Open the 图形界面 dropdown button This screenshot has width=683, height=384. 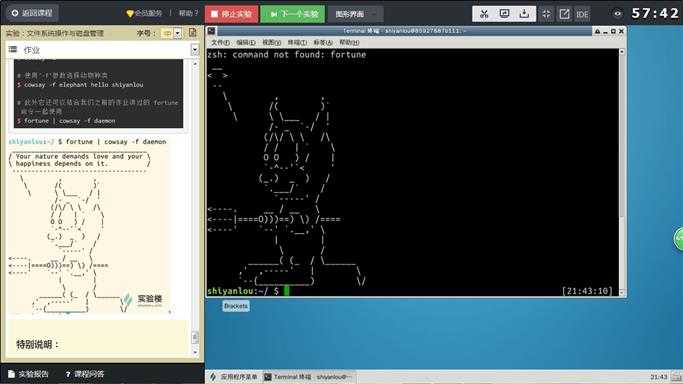coord(355,14)
